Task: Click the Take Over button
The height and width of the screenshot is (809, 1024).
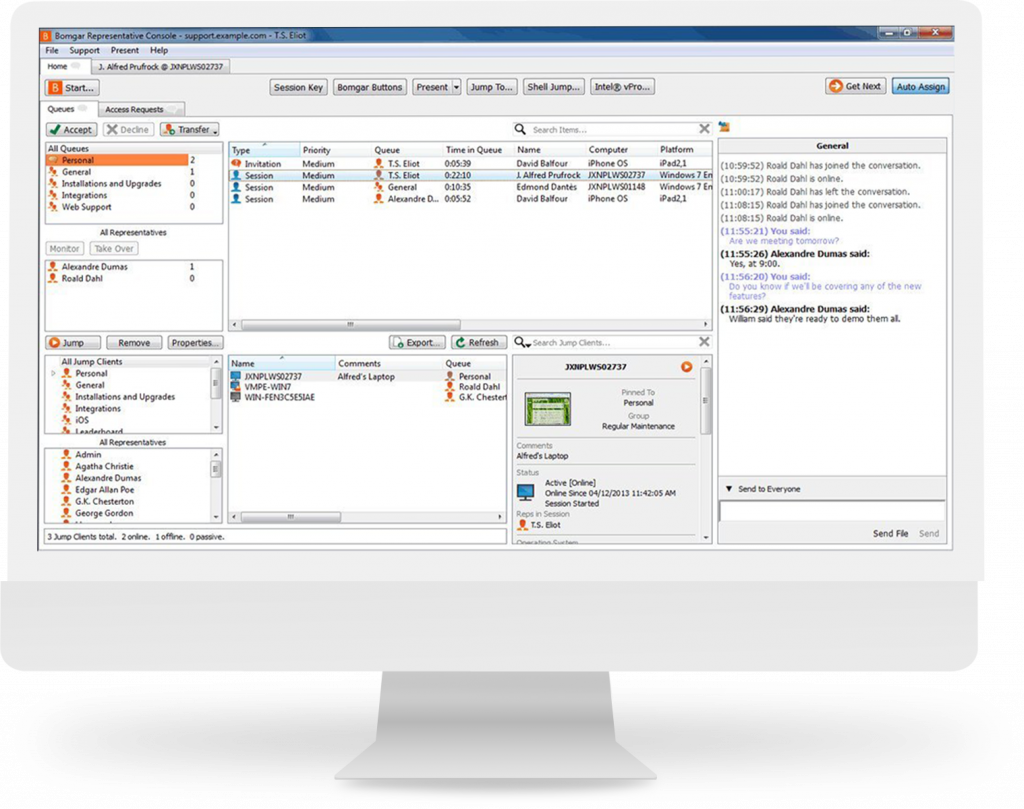Action: (x=114, y=249)
